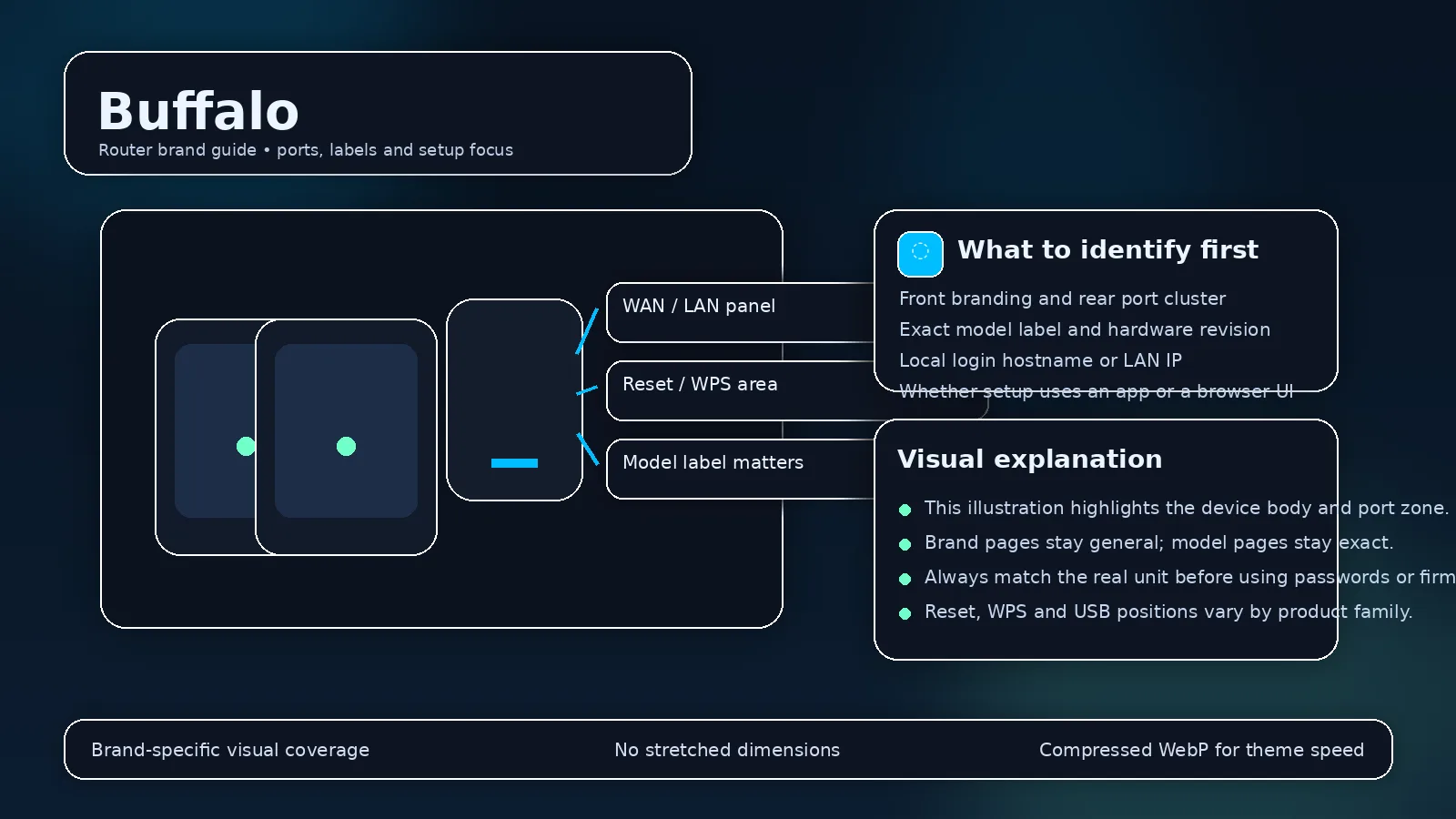
Task: Click Brand-specific visual coverage in the footer bar
Action: tap(230, 750)
